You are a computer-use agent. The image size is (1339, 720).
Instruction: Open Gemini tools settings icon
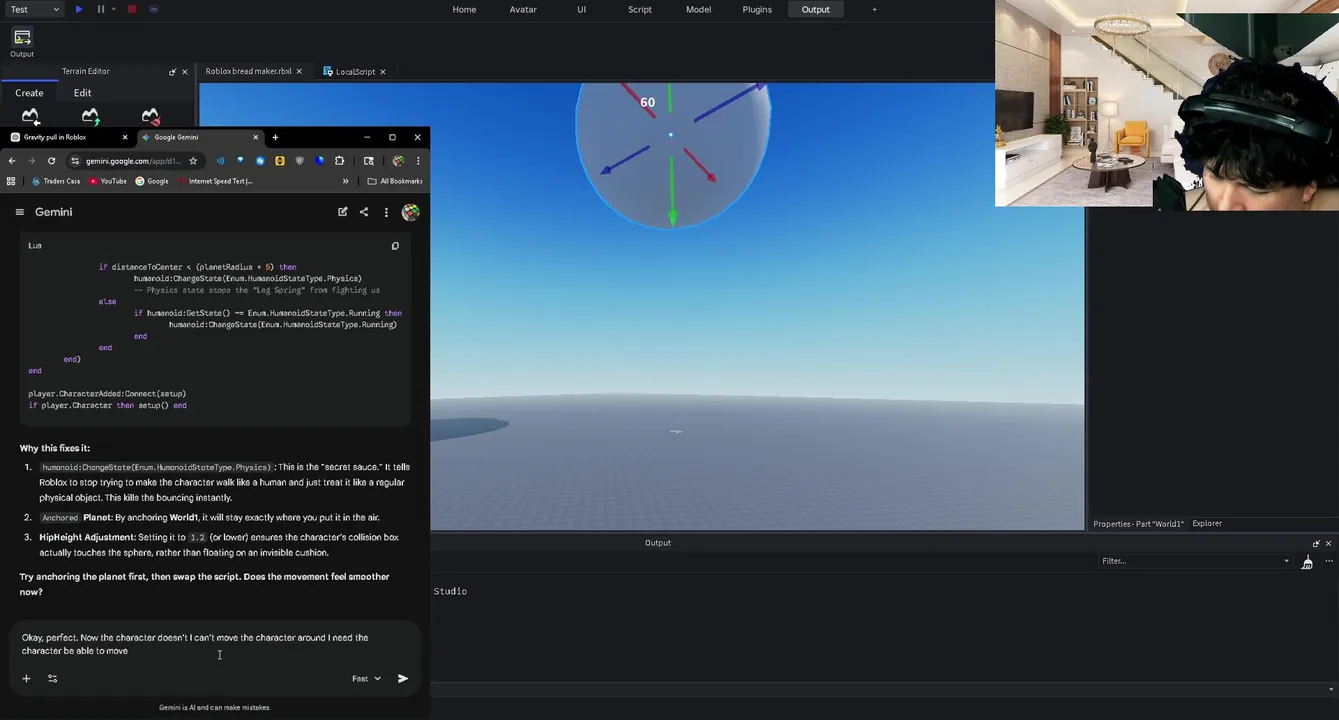pyautogui.click(x=52, y=678)
